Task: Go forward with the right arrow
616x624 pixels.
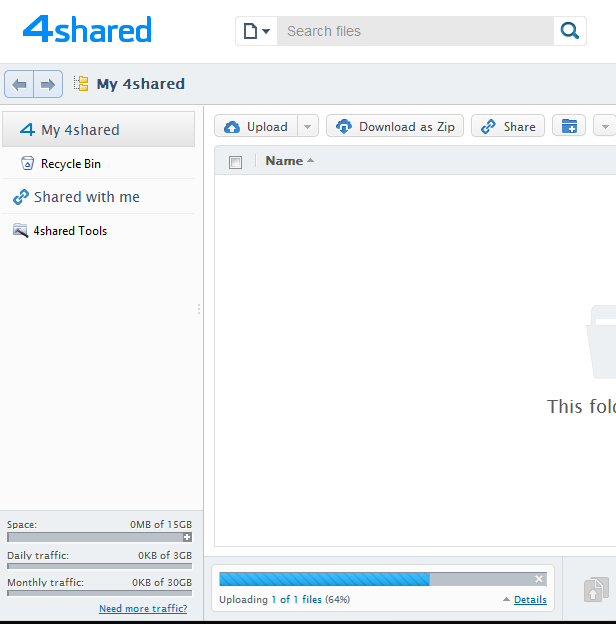Action: click(47, 84)
